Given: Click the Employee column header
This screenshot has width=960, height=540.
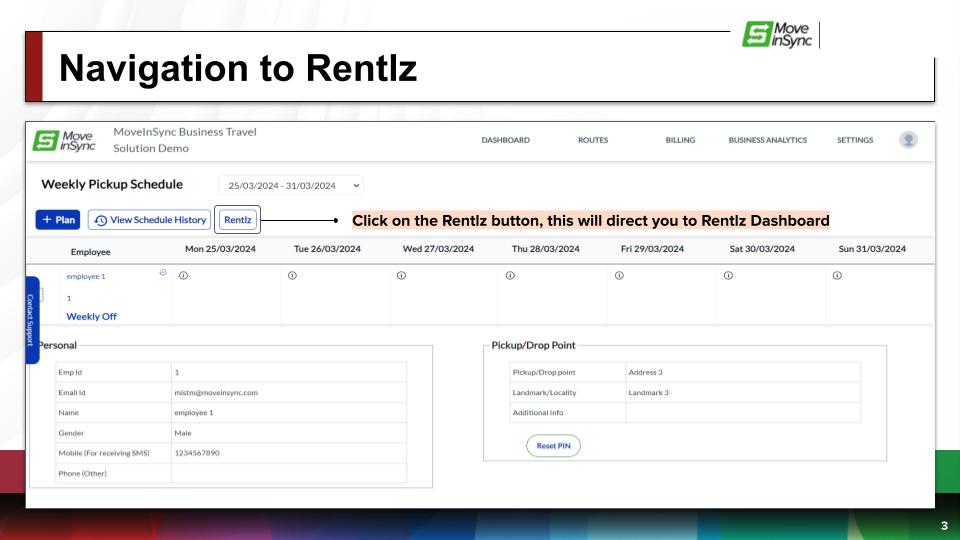Looking at the screenshot, I should click(x=91, y=252).
